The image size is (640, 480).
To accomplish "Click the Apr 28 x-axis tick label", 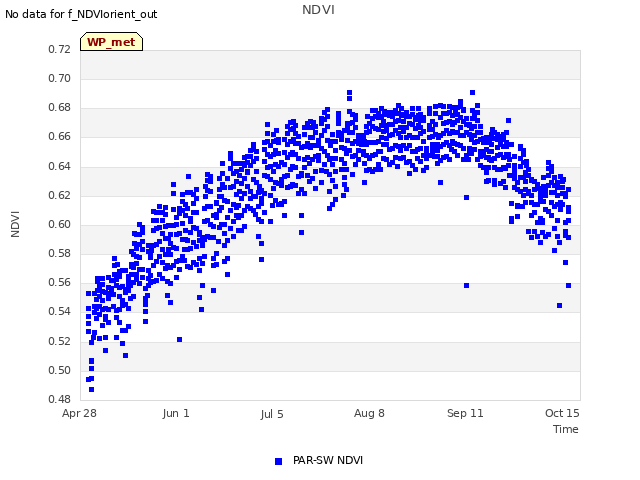I will click(79, 413).
